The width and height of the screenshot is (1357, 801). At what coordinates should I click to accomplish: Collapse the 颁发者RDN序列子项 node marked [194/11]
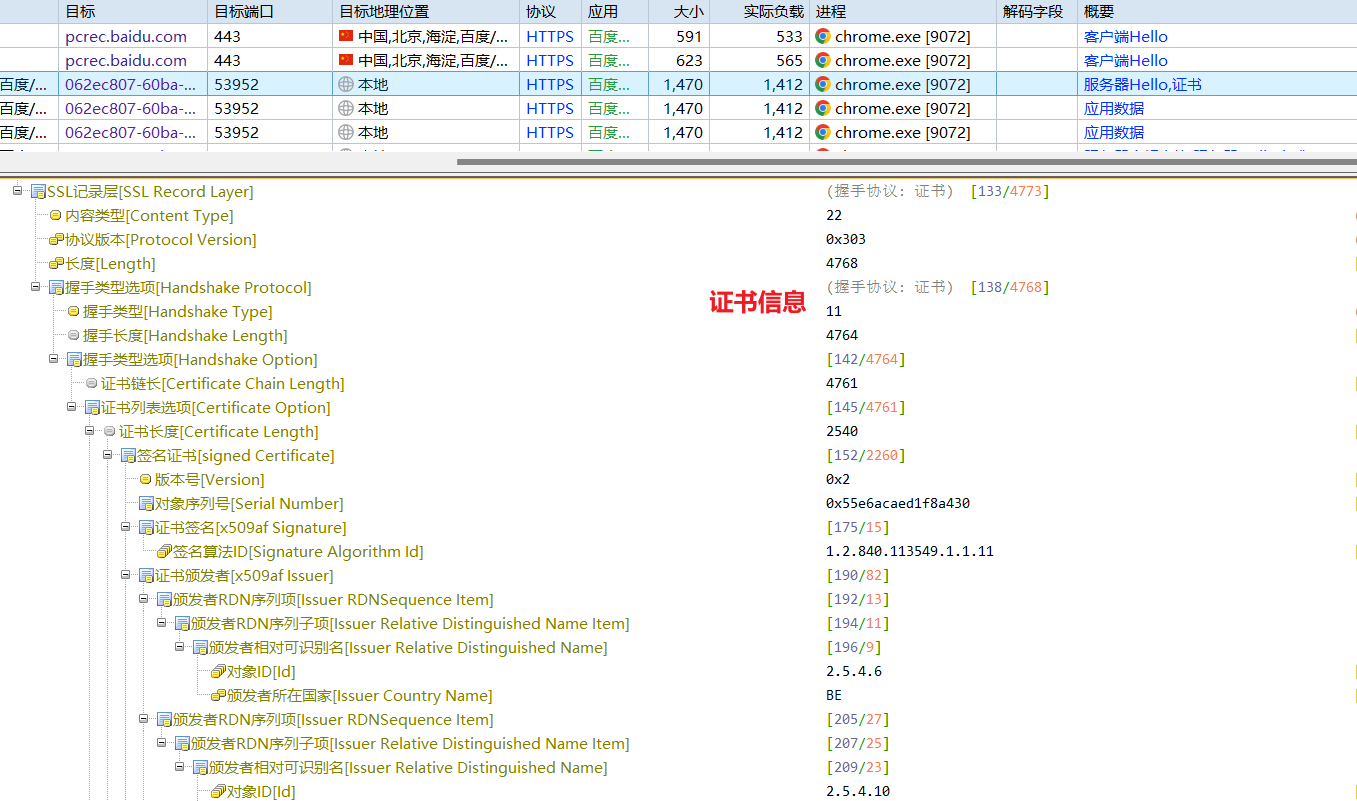tap(161, 623)
